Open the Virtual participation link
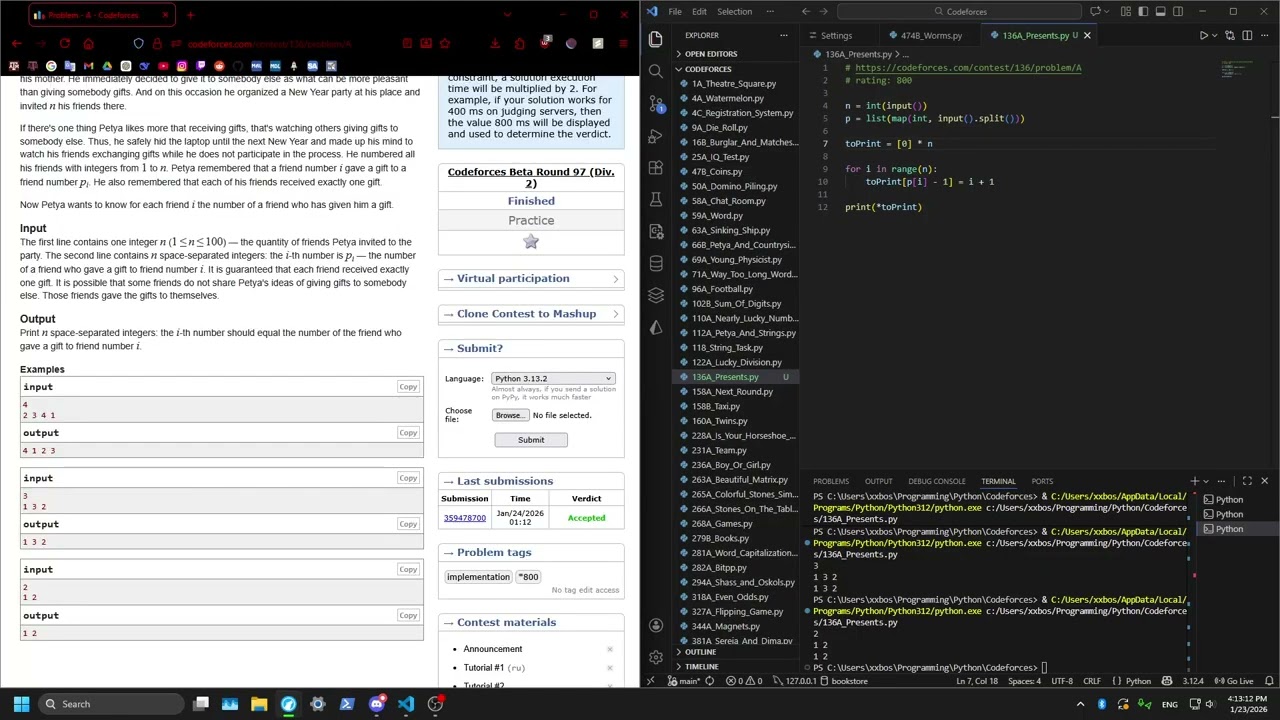This screenshot has width=1280, height=720. click(513, 279)
